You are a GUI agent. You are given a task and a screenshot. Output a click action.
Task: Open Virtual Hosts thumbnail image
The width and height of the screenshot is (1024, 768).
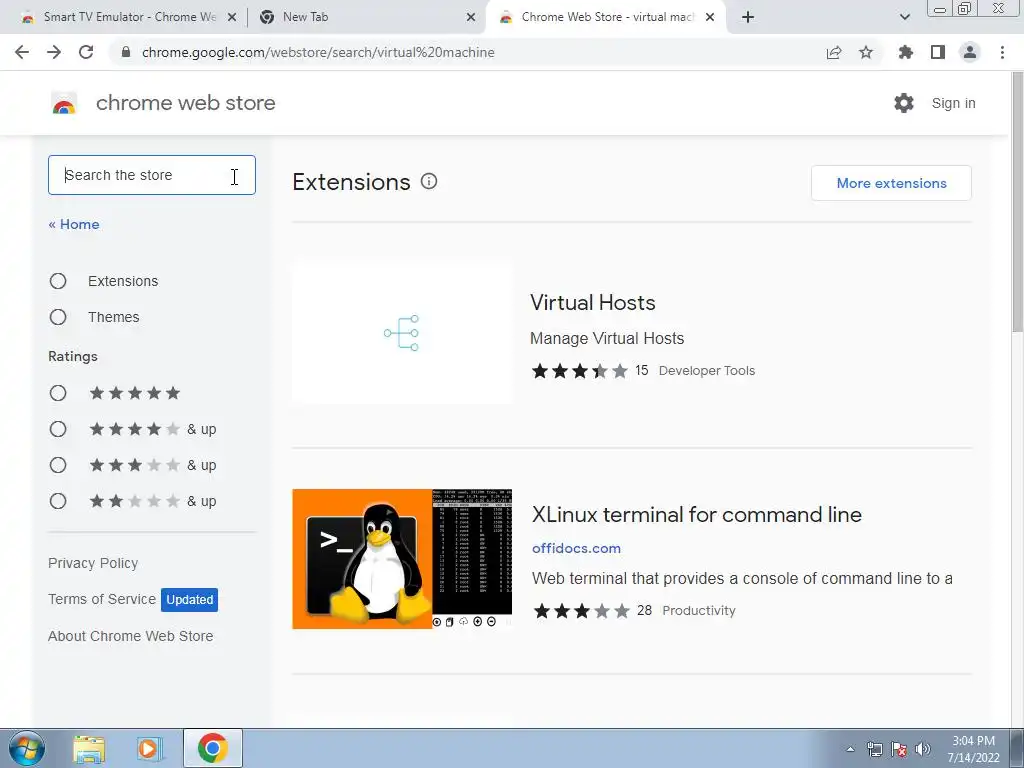pos(402,333)
